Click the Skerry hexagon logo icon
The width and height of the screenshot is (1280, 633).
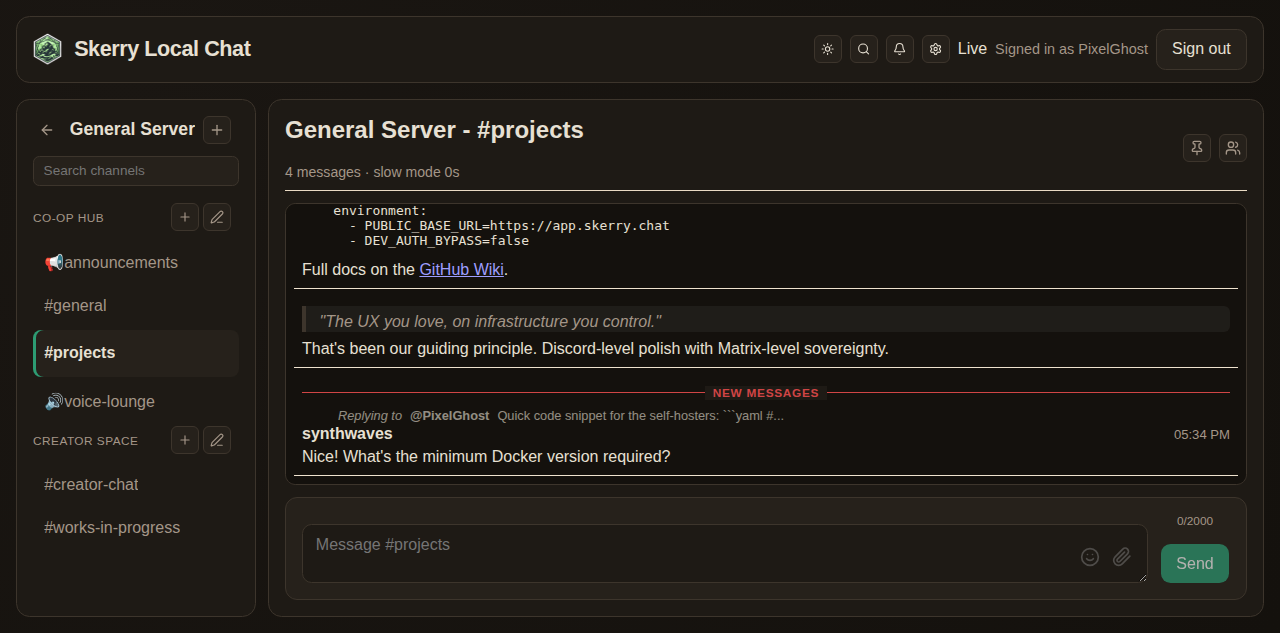coord(47,49)
